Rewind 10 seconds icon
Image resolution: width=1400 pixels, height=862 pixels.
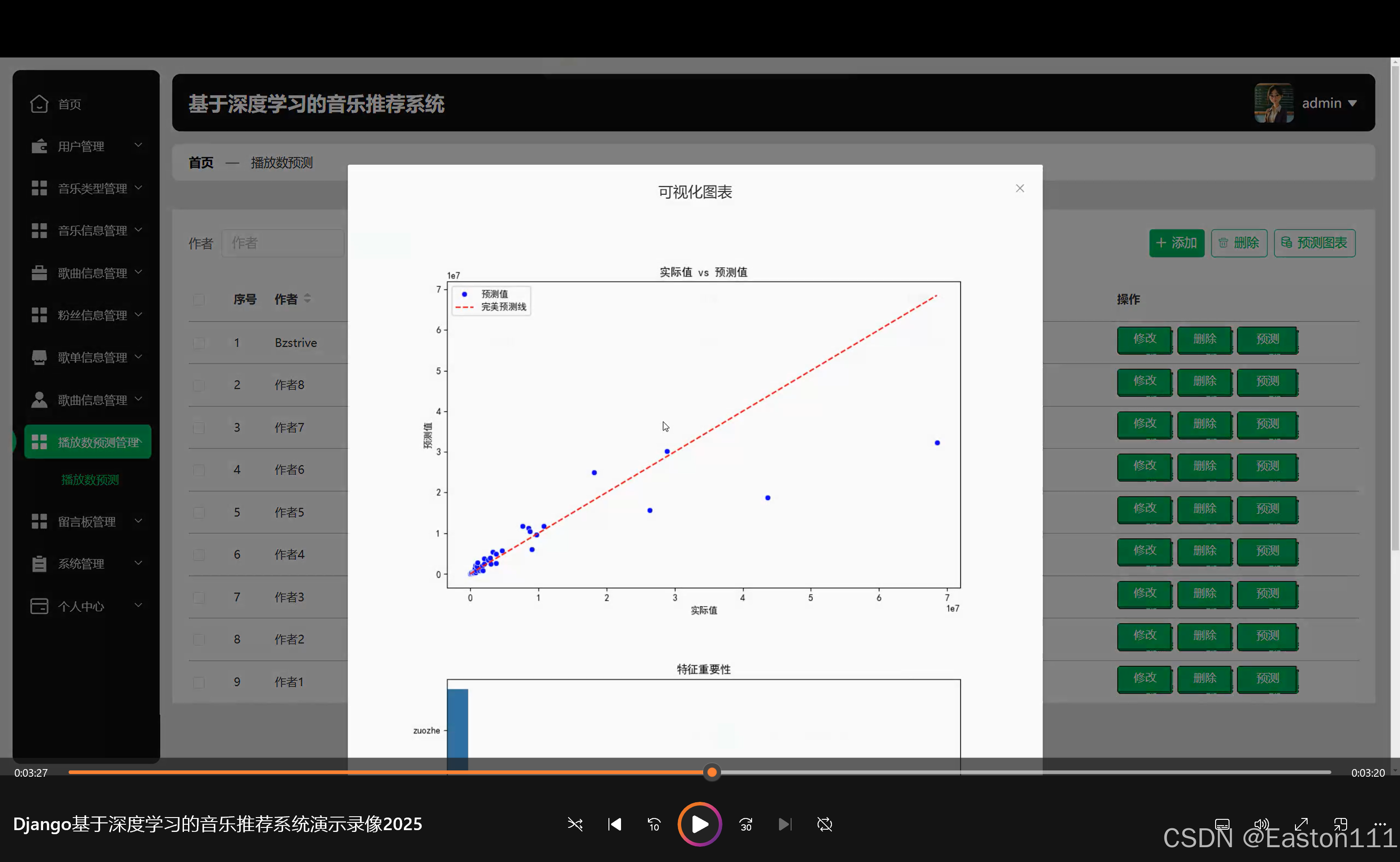(654, 824)
